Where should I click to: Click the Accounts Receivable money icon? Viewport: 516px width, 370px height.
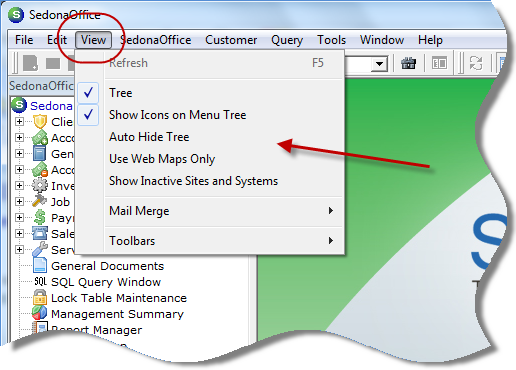pos(40,138)
